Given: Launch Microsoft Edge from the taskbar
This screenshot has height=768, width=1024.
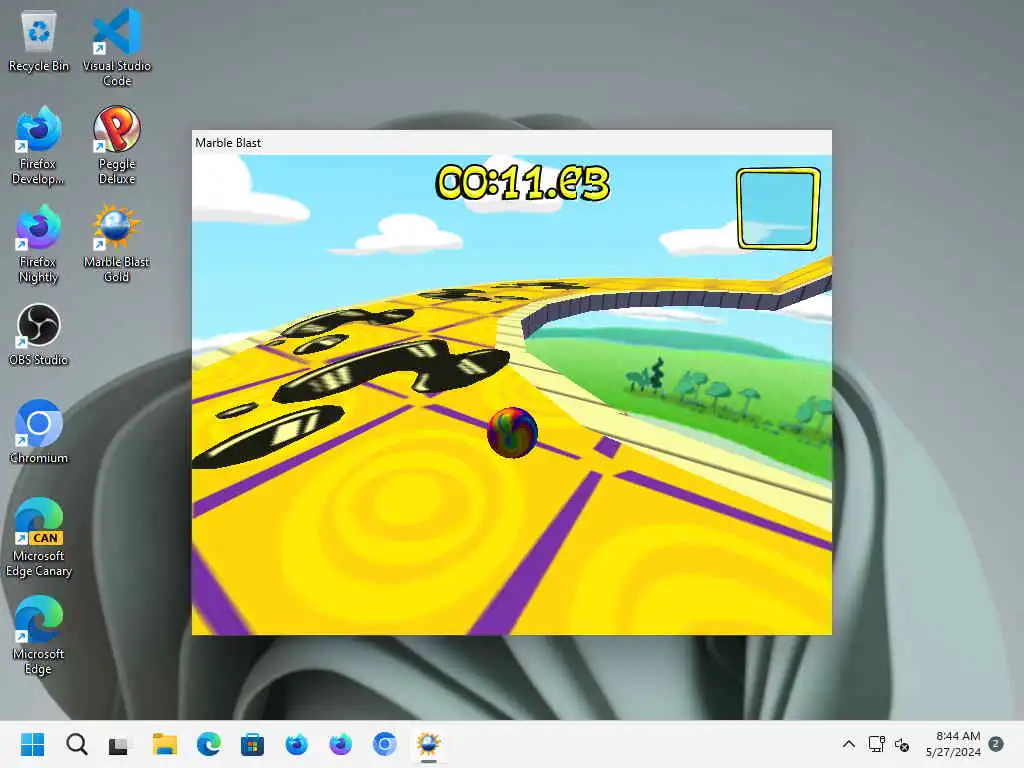Looking at the screenshot, I should point(208,744).
